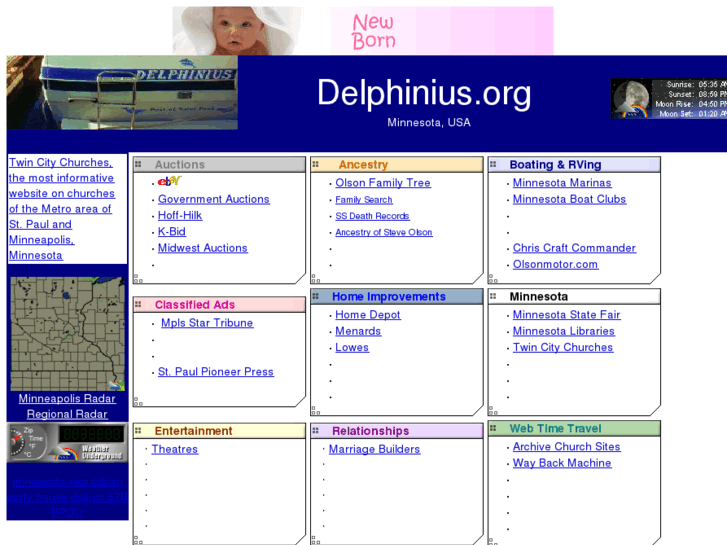
Task: Click the Minnesota section header
Action: pos(574,296)
